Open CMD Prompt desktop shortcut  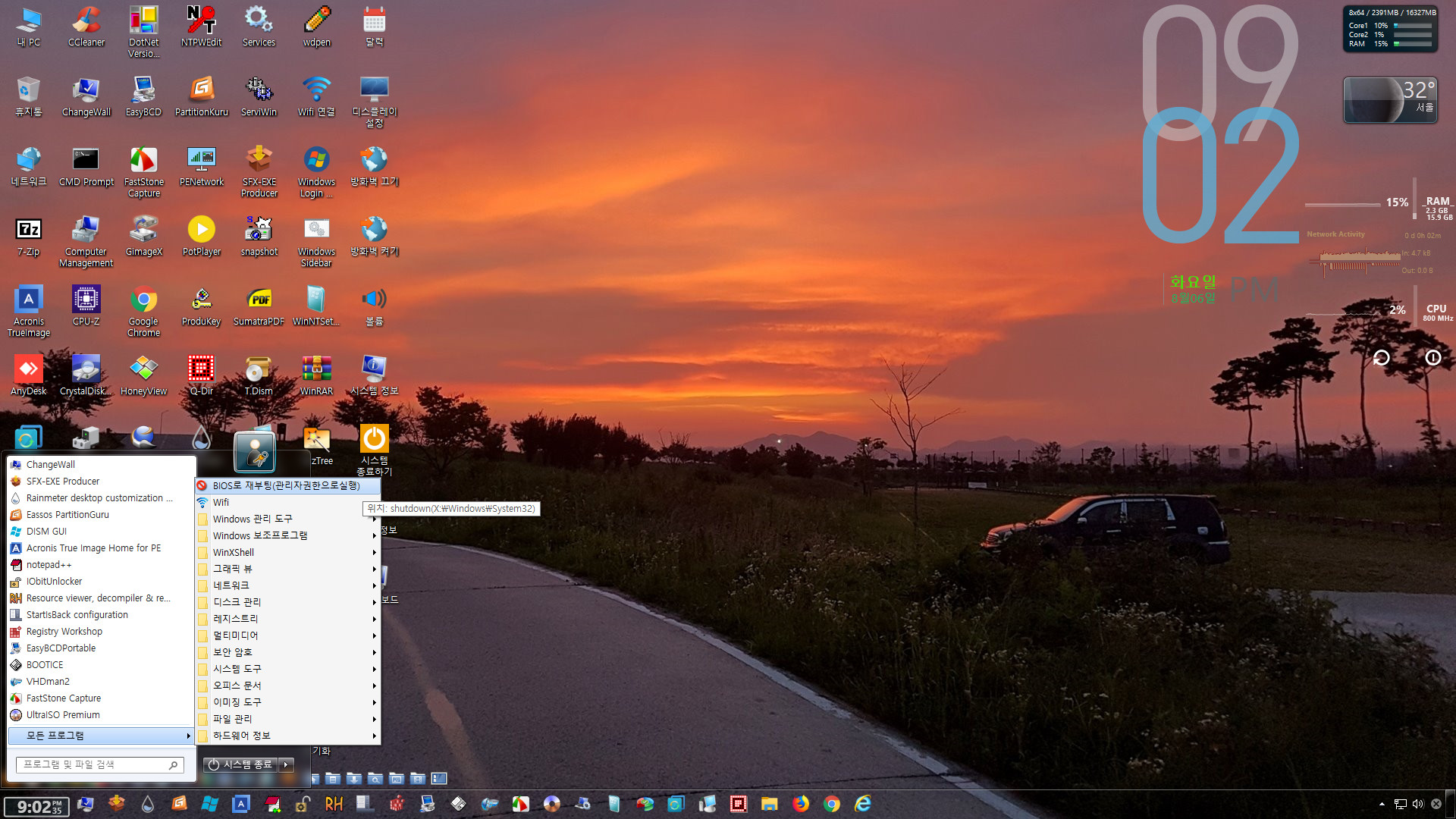tap(86, 167)
